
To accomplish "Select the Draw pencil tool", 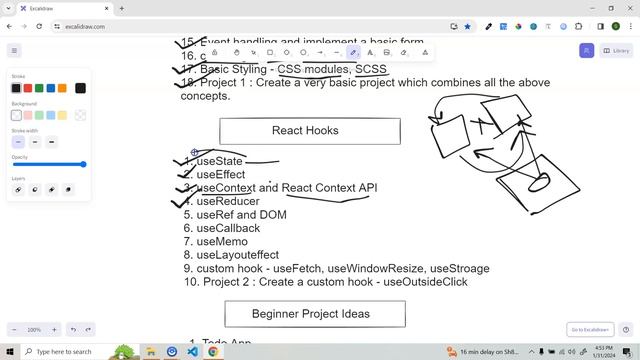I will pyautogui.click(x=353, y=52).
